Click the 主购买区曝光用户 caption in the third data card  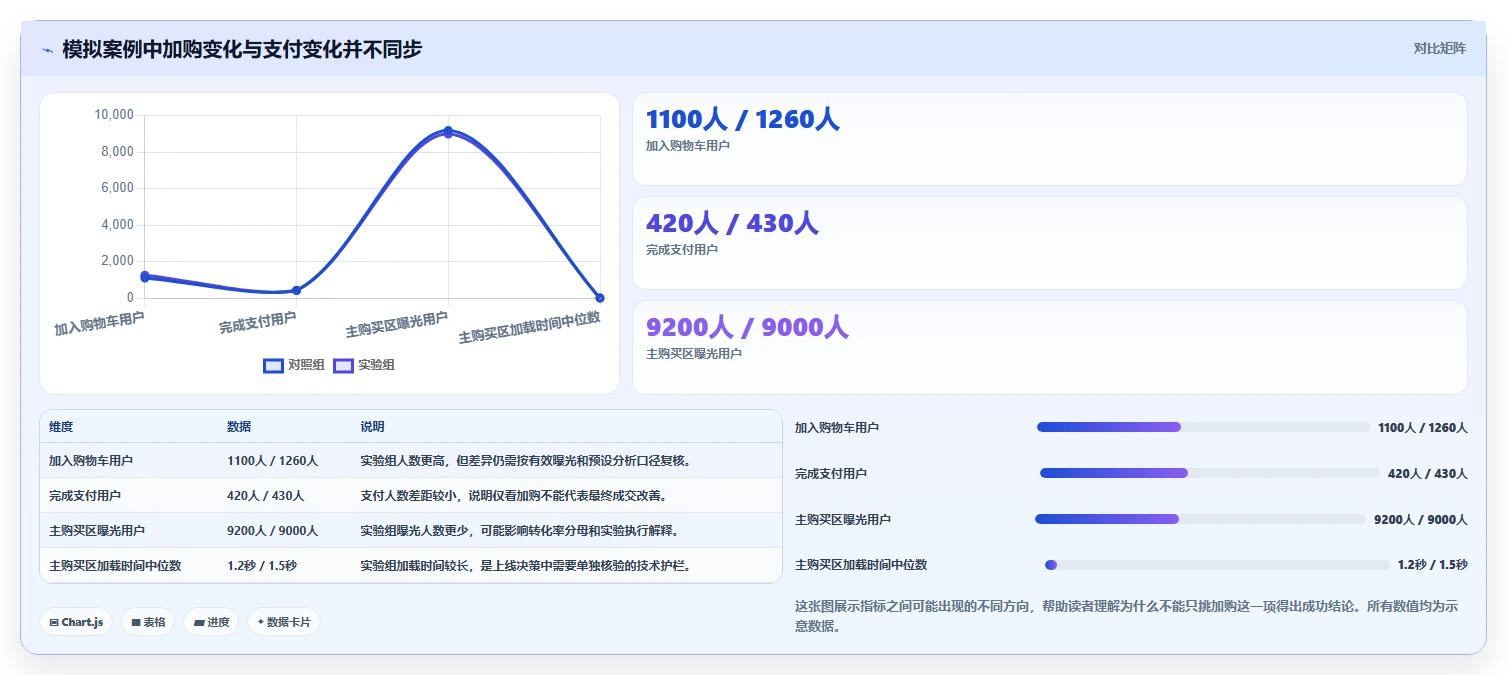[694, 354]
